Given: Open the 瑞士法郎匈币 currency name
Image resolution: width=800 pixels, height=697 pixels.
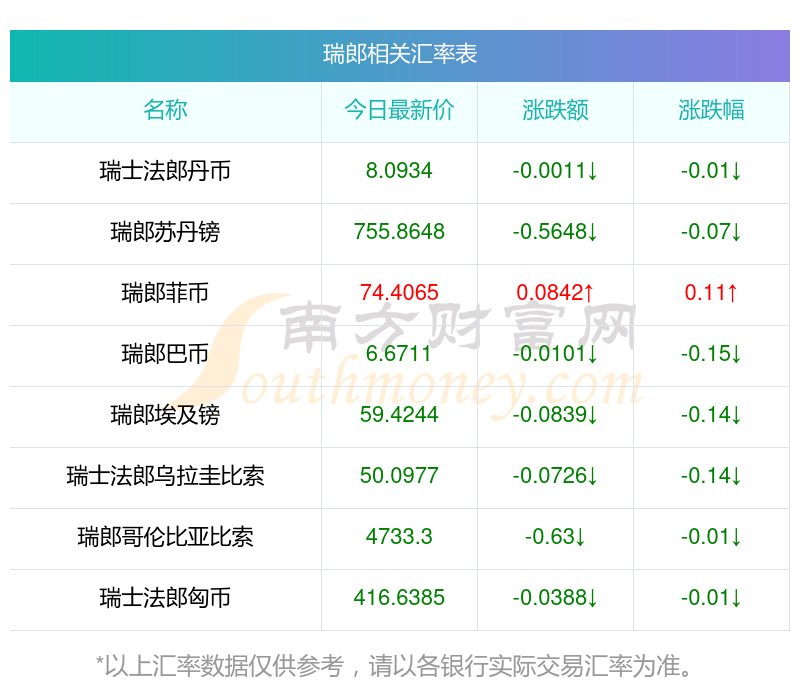Looking at the screenshot, I should click(x=165, y=597).
